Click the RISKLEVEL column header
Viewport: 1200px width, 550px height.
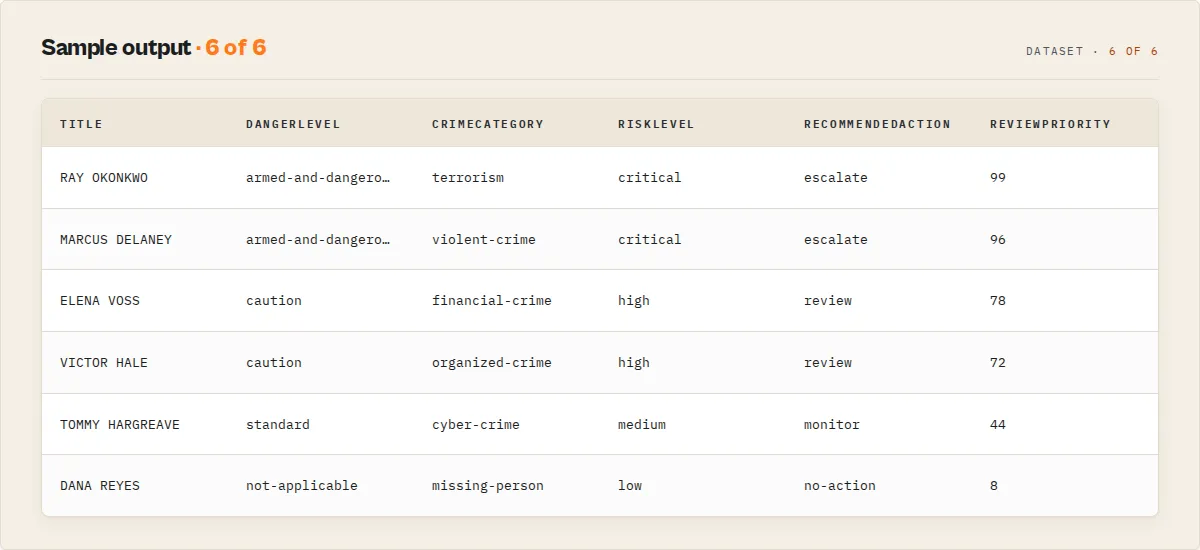point(656,124)
